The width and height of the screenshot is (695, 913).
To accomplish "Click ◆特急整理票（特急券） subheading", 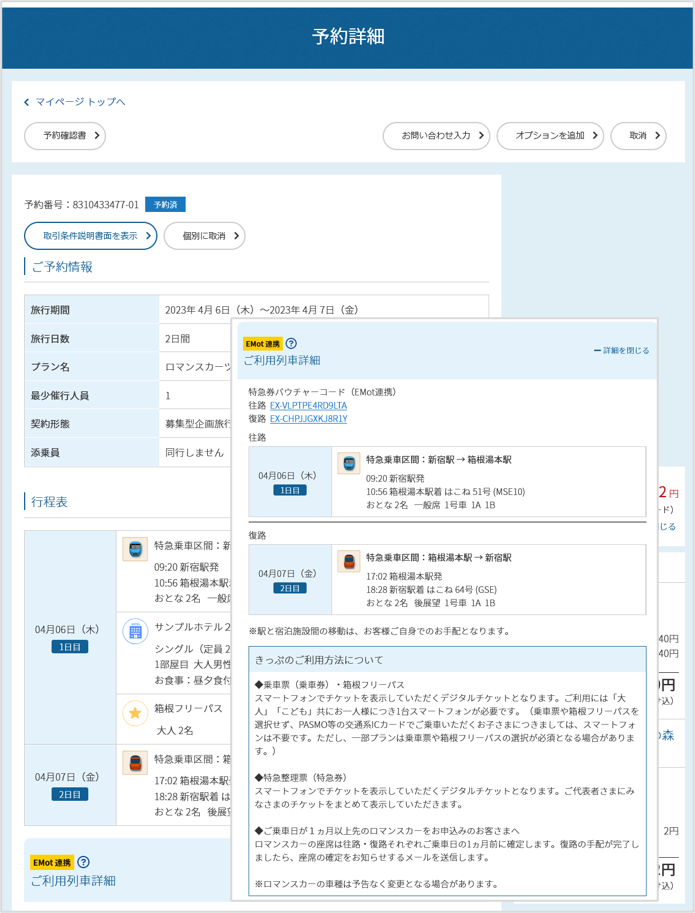I will click(x=301, y=777).
